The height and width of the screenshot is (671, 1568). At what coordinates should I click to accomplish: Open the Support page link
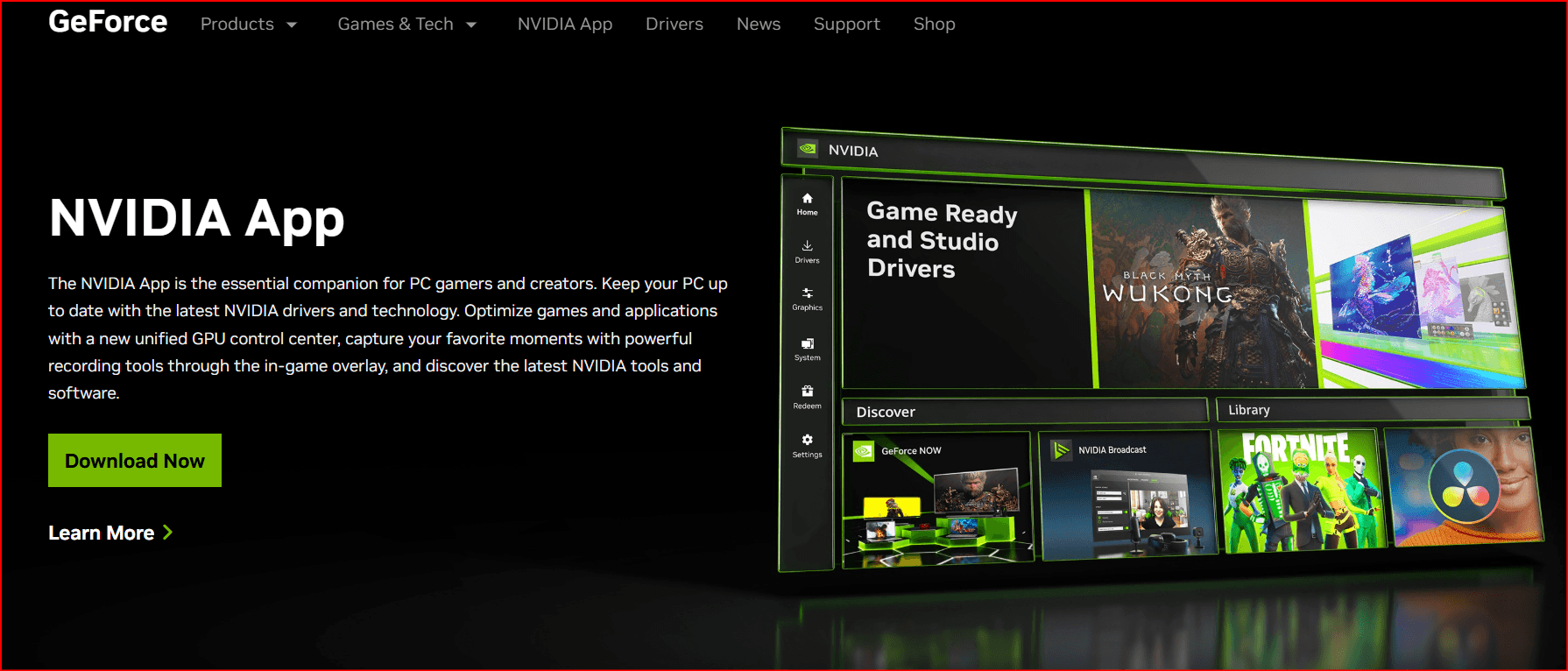pos(847,25)
